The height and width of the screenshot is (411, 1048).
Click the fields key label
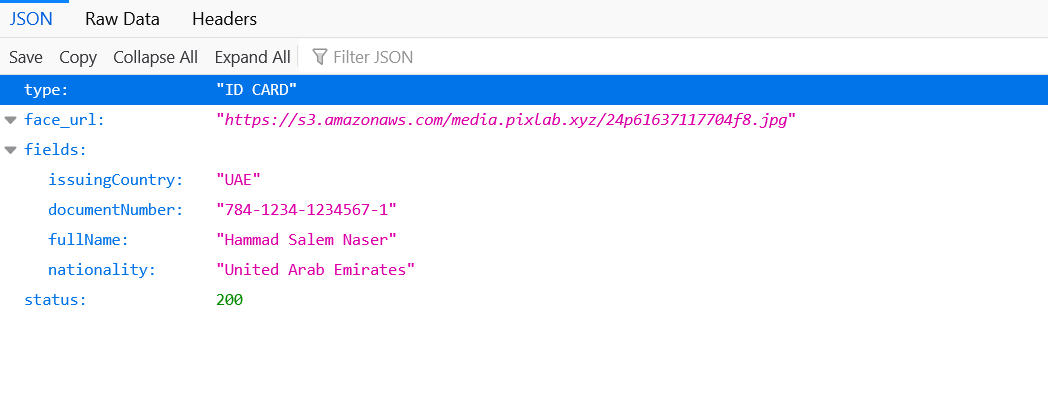pyautogui.click(x=55, y=150)
